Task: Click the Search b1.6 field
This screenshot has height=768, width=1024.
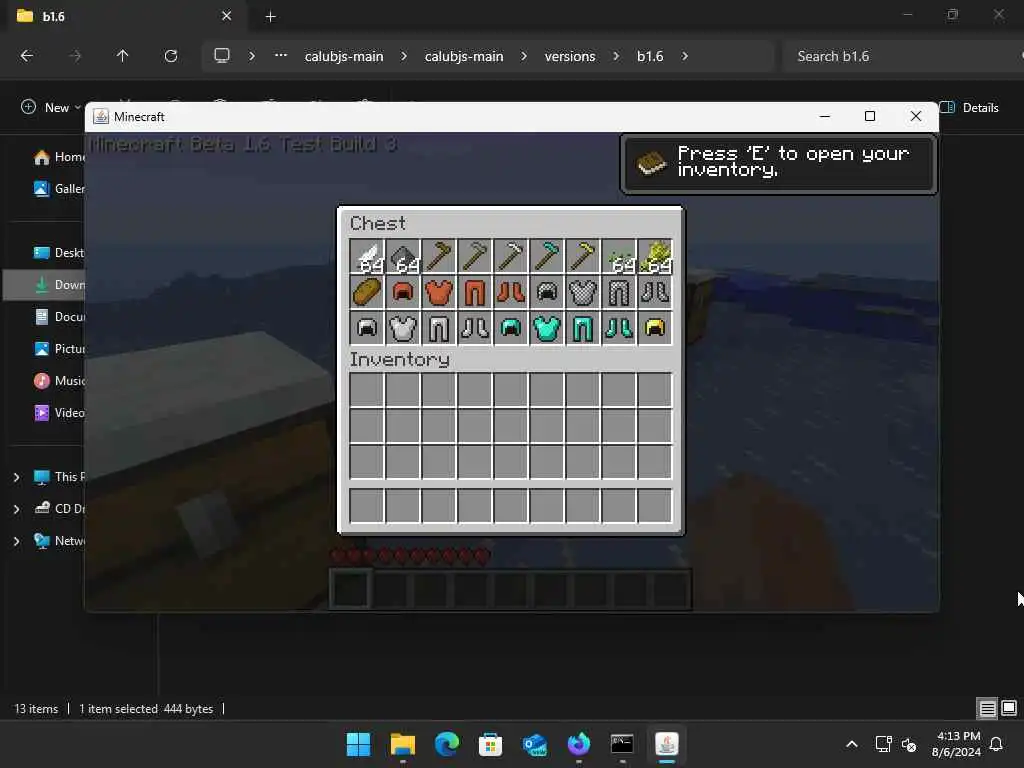Action: 901,56
